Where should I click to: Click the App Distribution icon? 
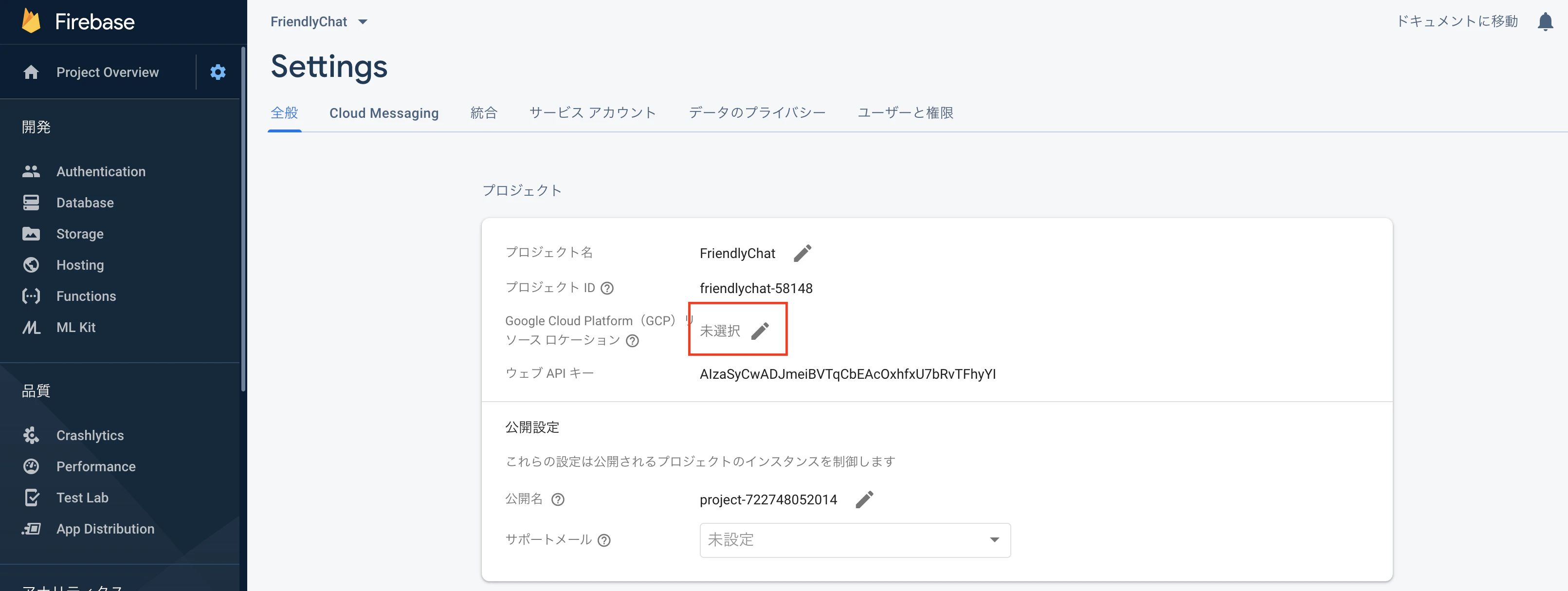[31, 528]
